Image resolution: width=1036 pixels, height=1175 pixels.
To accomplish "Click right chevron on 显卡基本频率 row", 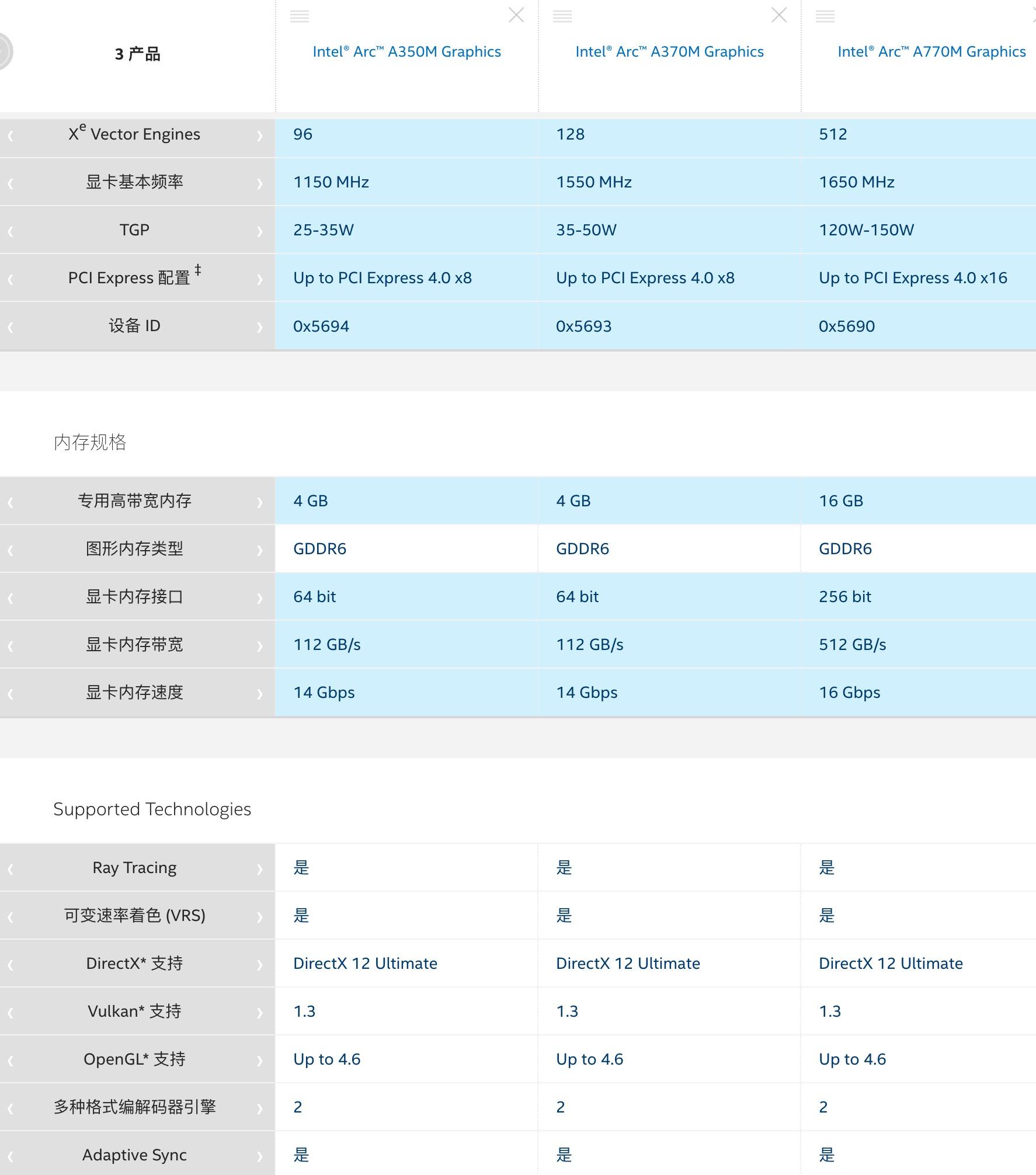I will coord(259,183).
